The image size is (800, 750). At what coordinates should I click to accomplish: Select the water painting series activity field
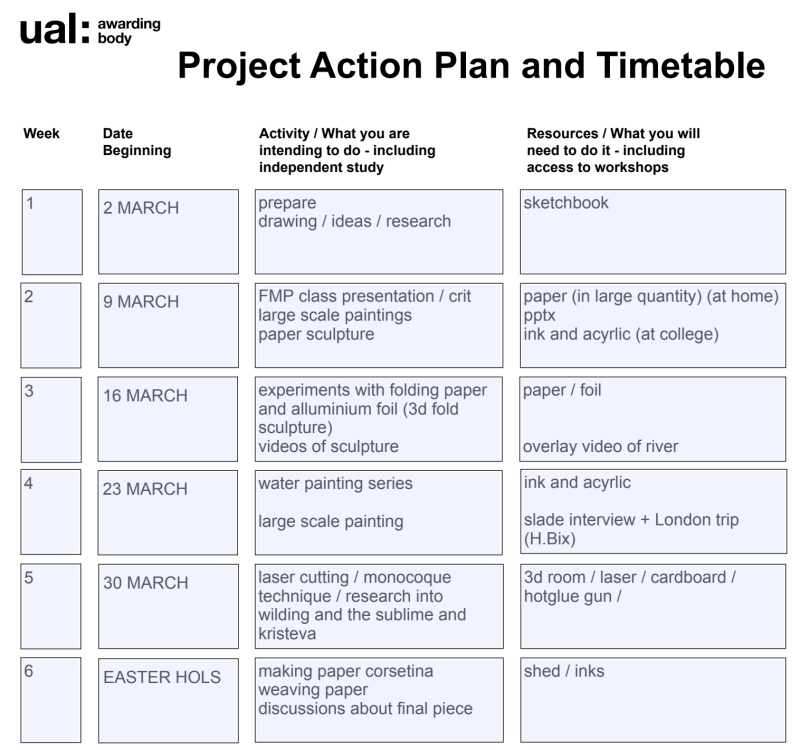(379, 513)
